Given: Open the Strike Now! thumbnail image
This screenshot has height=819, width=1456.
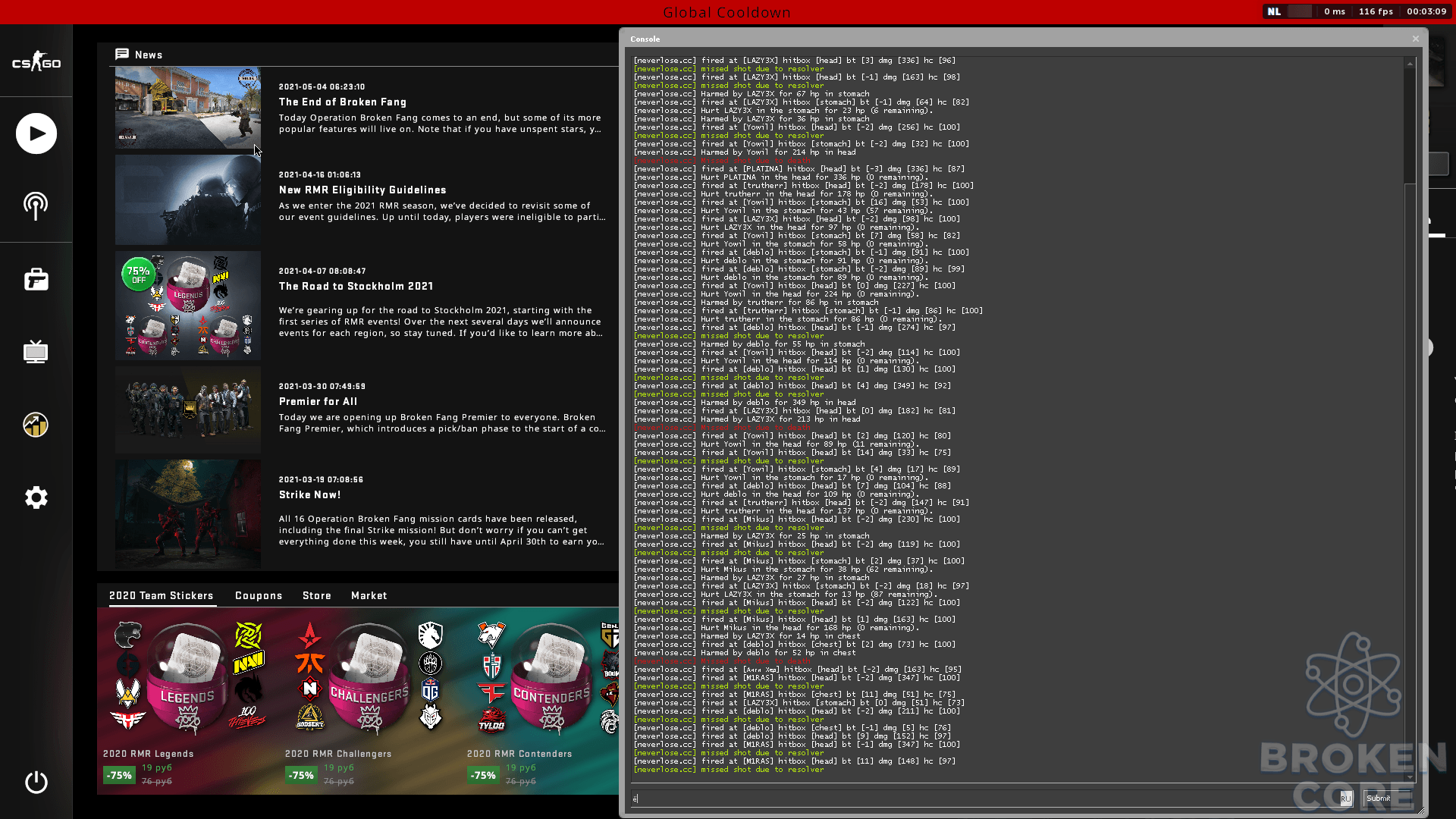Looking at the screenshot, I should point(188,514).
